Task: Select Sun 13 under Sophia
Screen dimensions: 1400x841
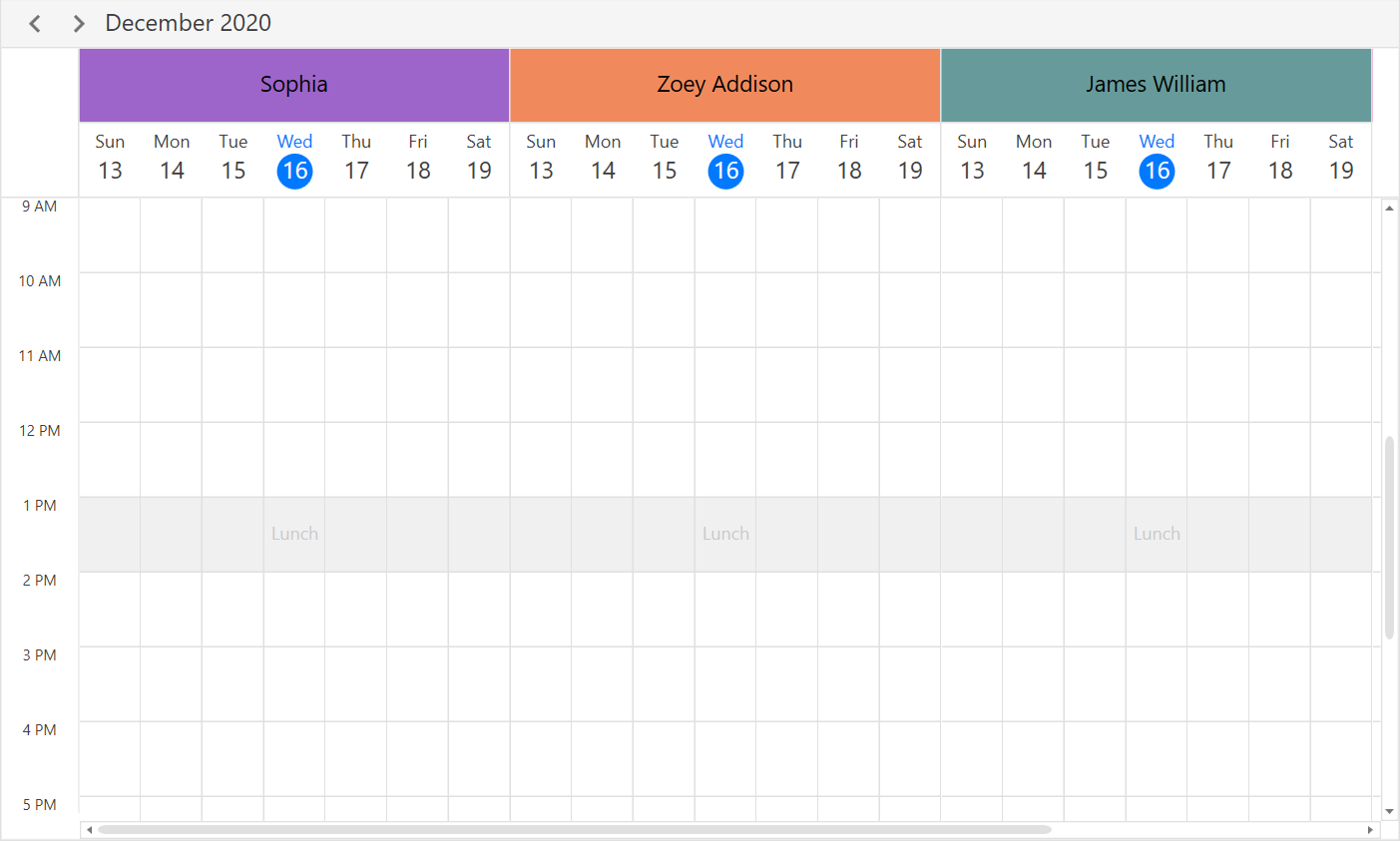Action: 110,159
